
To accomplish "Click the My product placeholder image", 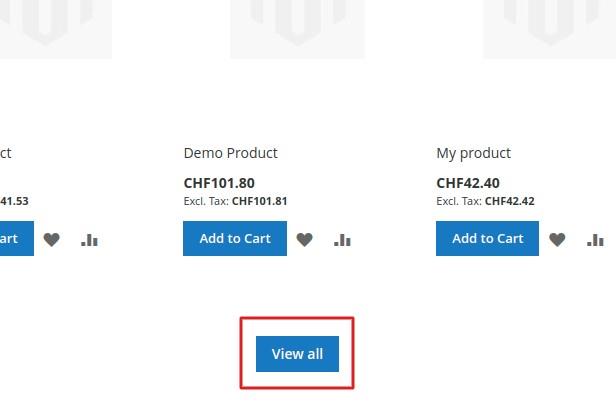I will click(x=549, y=26).
